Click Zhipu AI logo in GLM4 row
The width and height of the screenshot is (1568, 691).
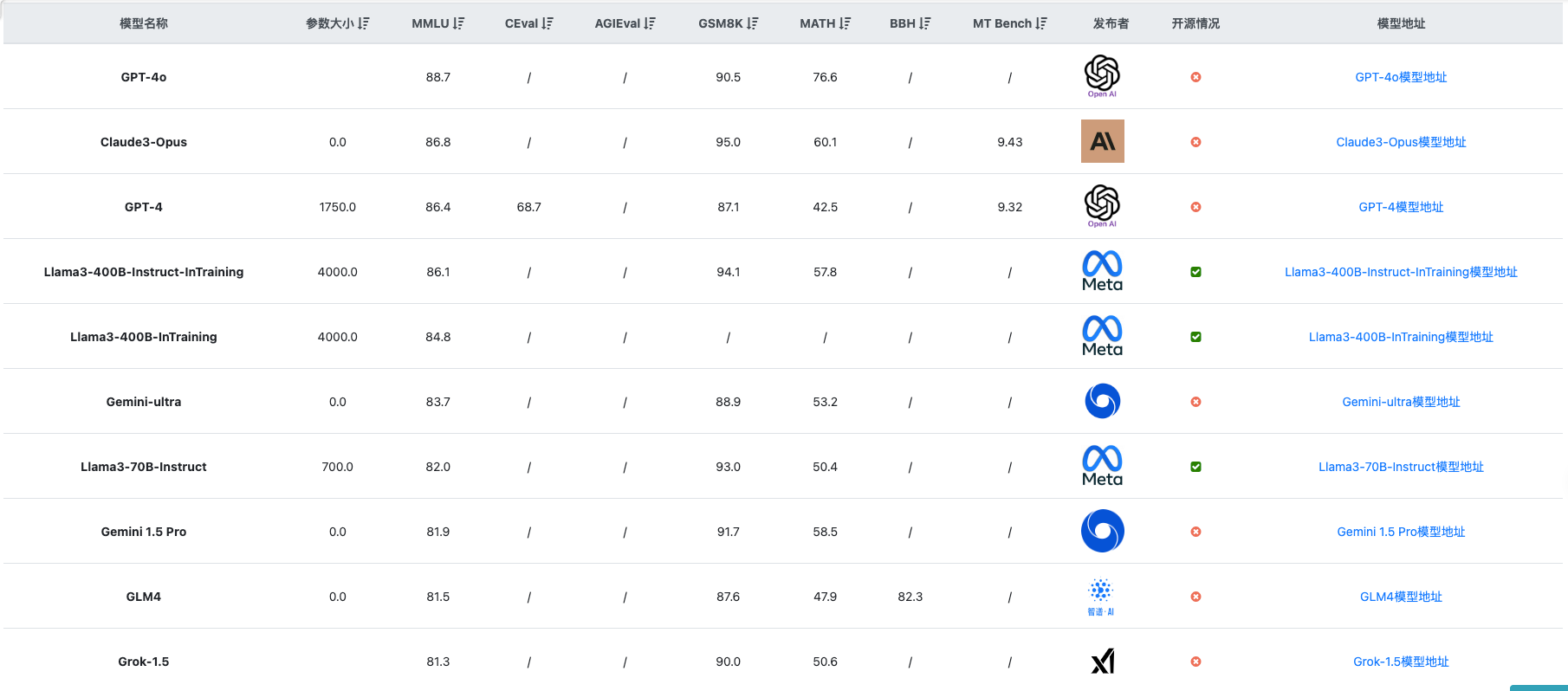[x=1101, y=597]
